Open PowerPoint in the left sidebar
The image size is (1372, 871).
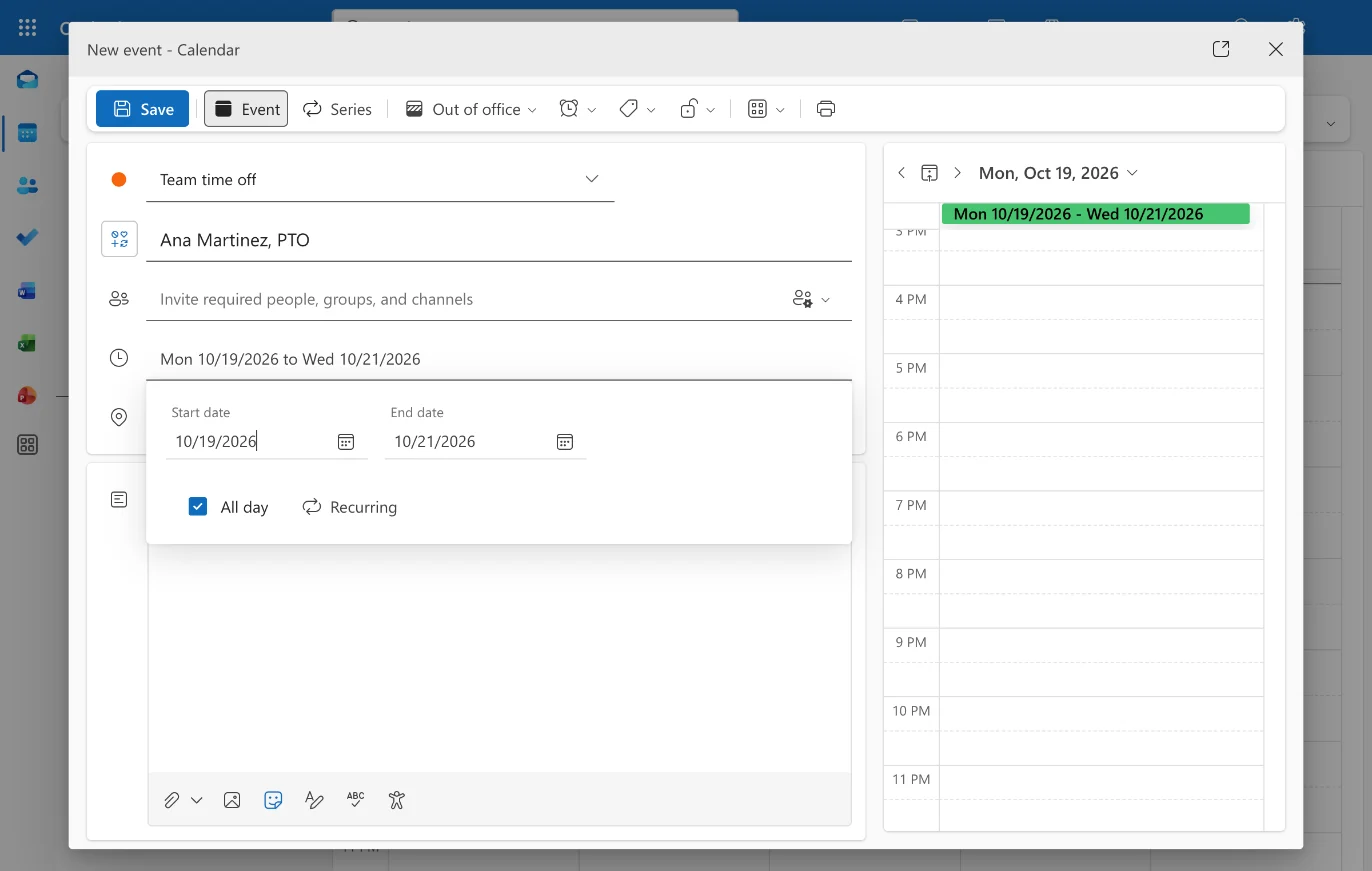click(x=27, y=396)
